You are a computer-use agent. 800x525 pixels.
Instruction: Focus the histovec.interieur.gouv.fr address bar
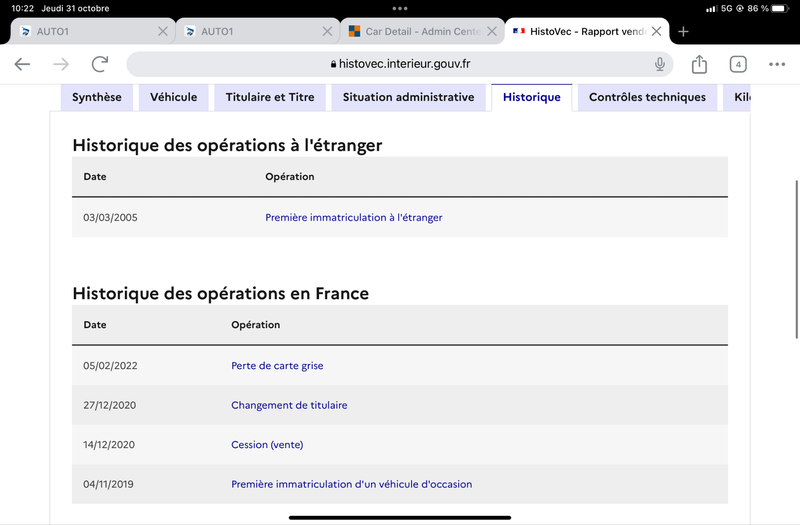[399, 64]
